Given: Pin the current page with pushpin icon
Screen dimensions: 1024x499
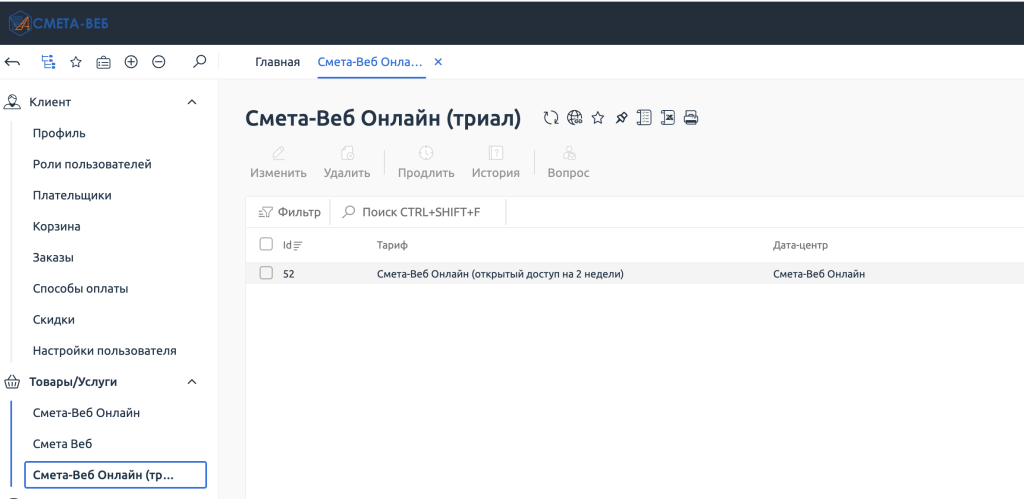Looking at the screenshot, I should [621, 118].
